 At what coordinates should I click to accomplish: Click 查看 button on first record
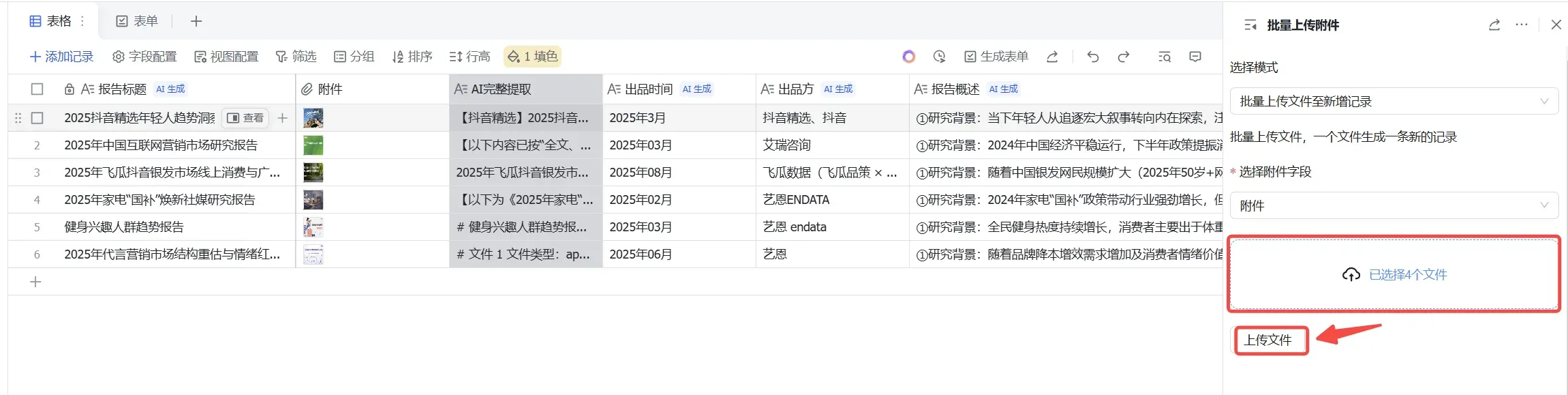tap(245, 118)
